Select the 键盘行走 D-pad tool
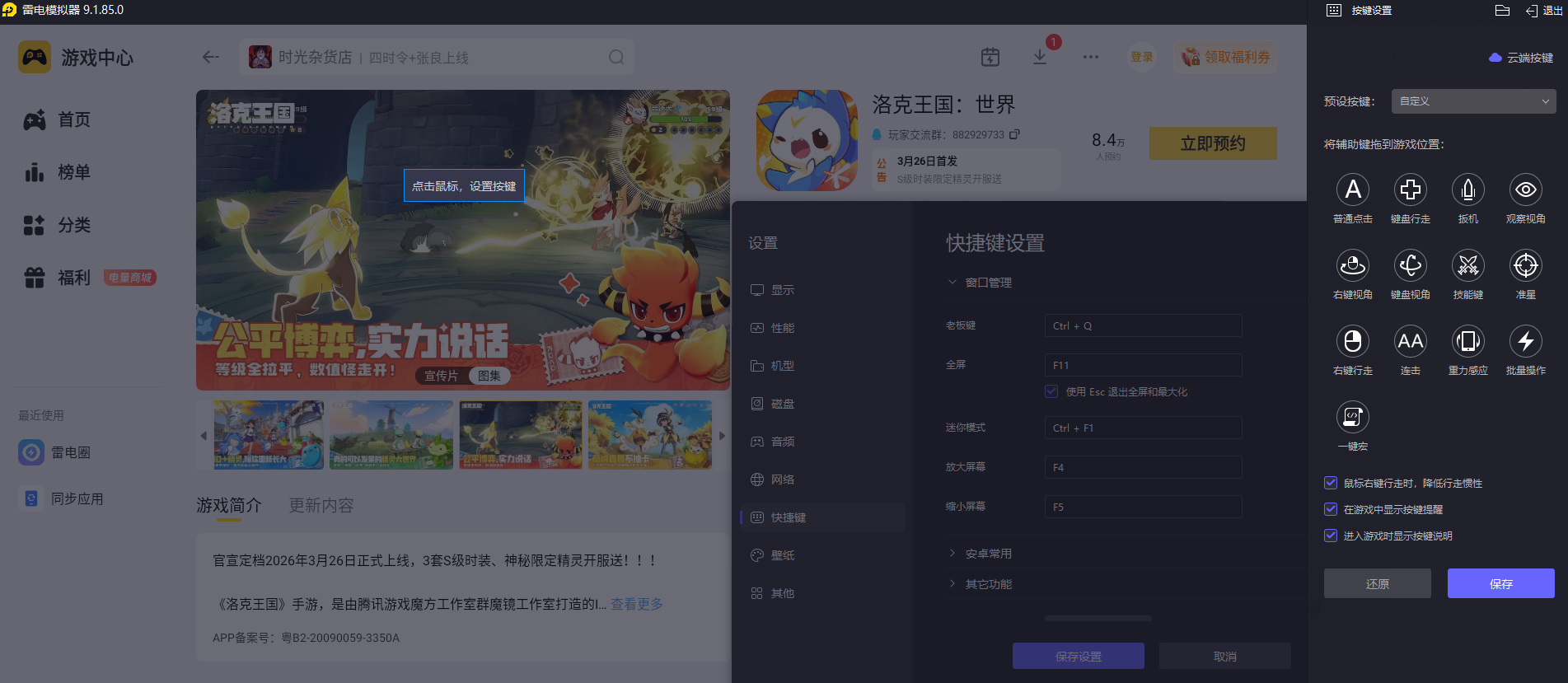1568x683 pixels. click(1410, 189)
